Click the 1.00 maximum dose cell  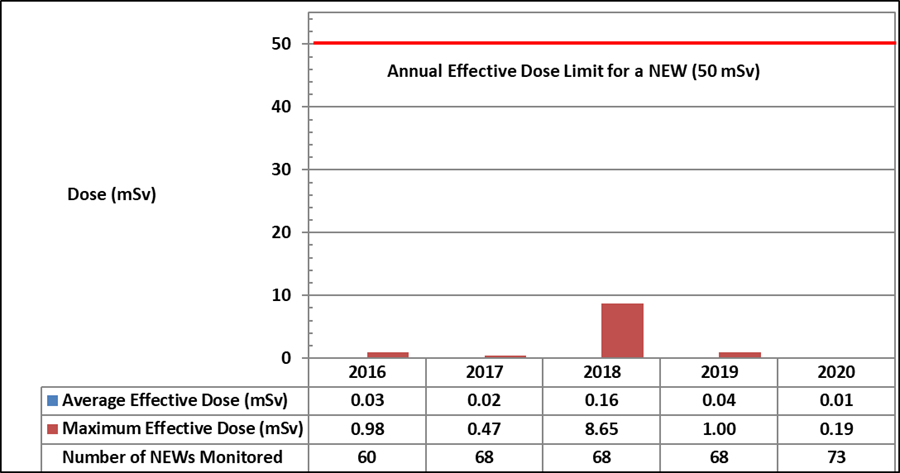[718, 429]
